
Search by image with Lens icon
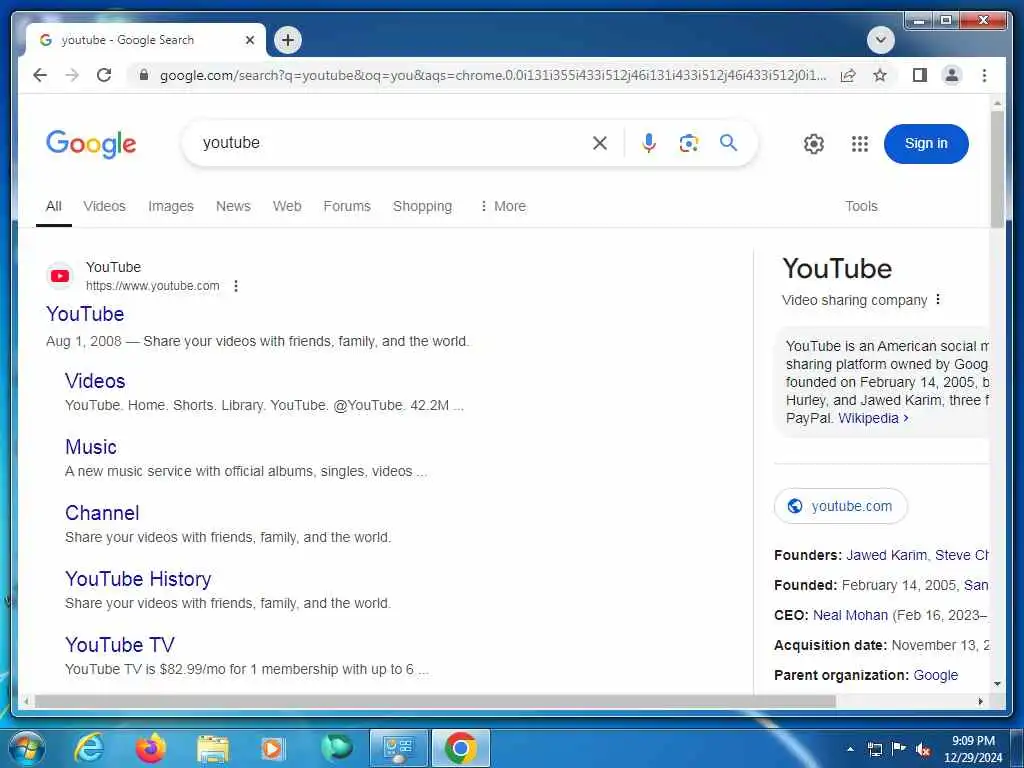688,143
